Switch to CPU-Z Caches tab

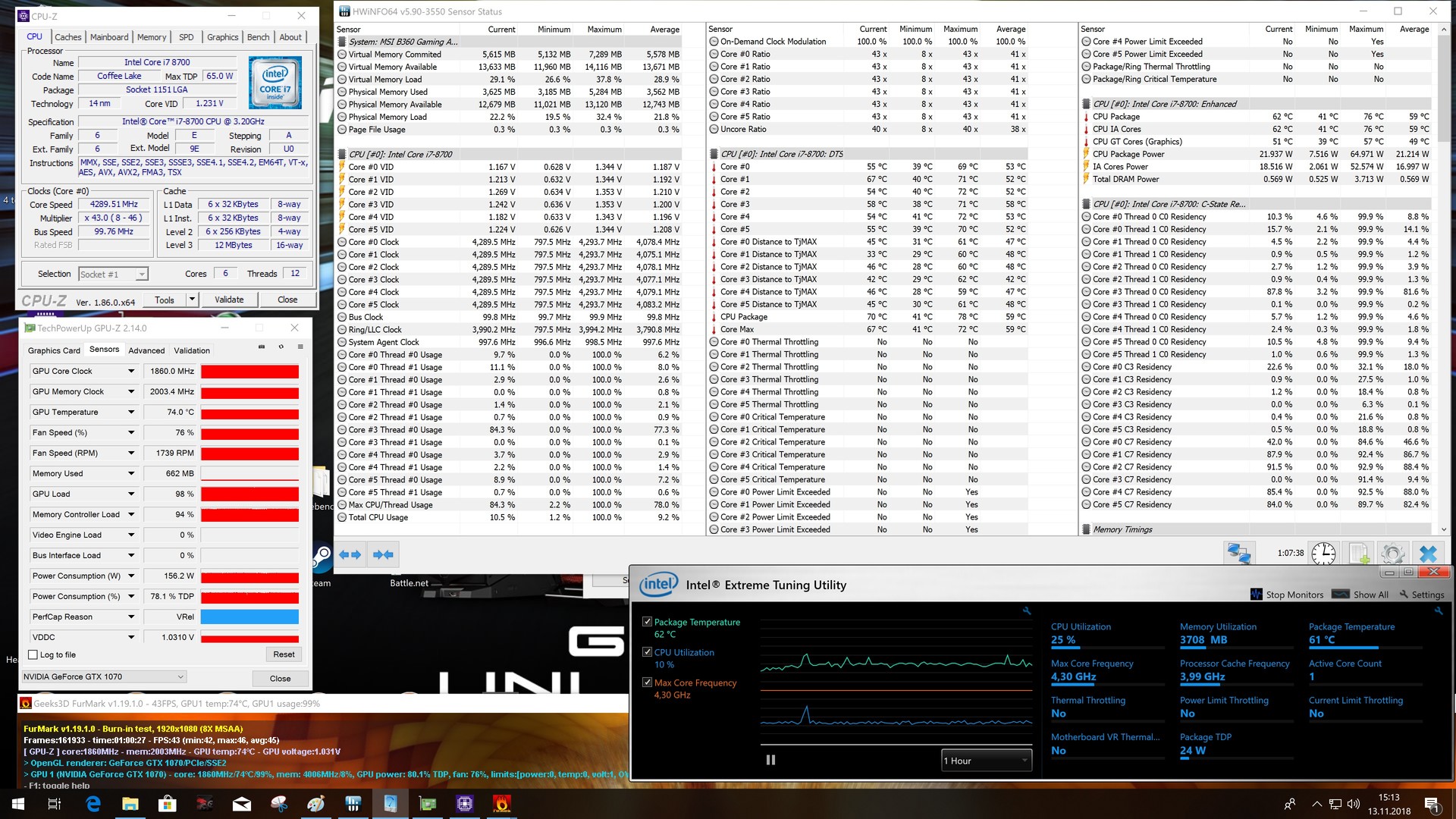coord(67,37)
